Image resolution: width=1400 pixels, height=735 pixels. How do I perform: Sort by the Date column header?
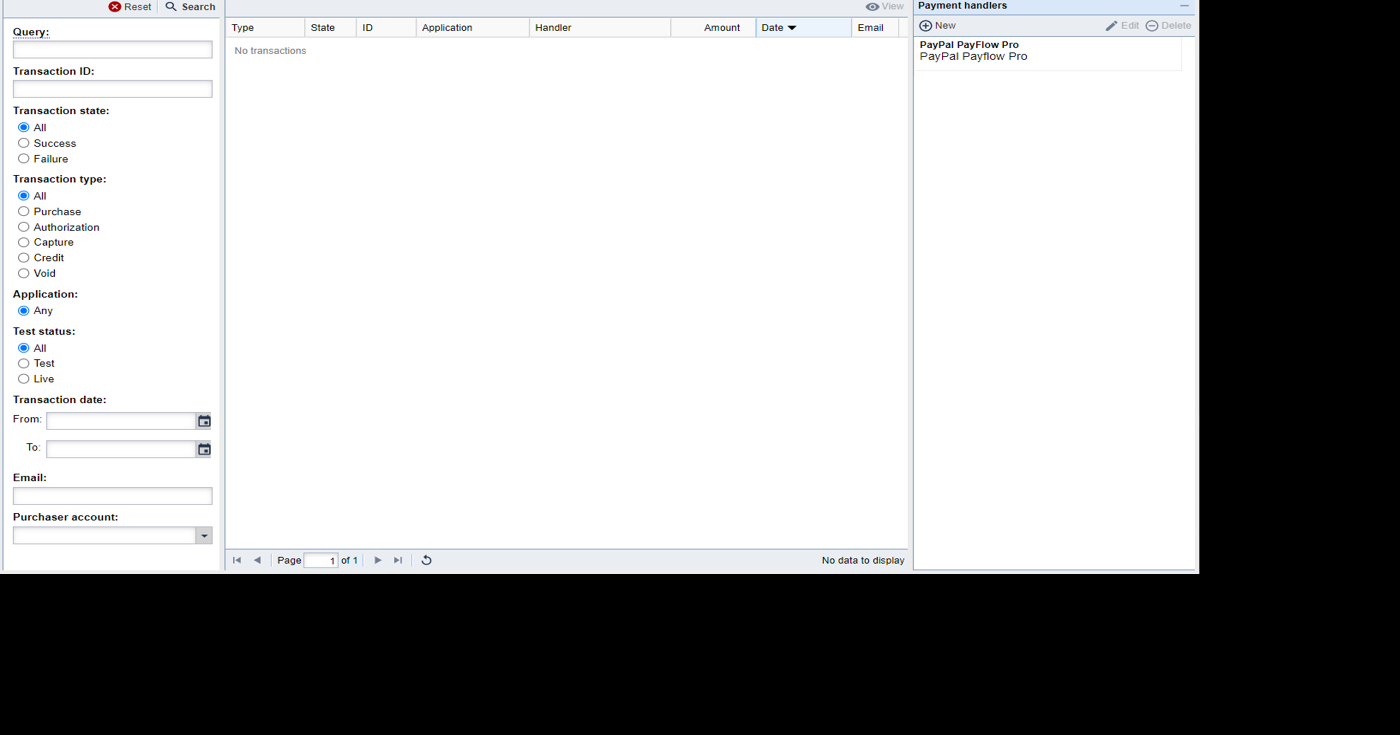point(778,28)
